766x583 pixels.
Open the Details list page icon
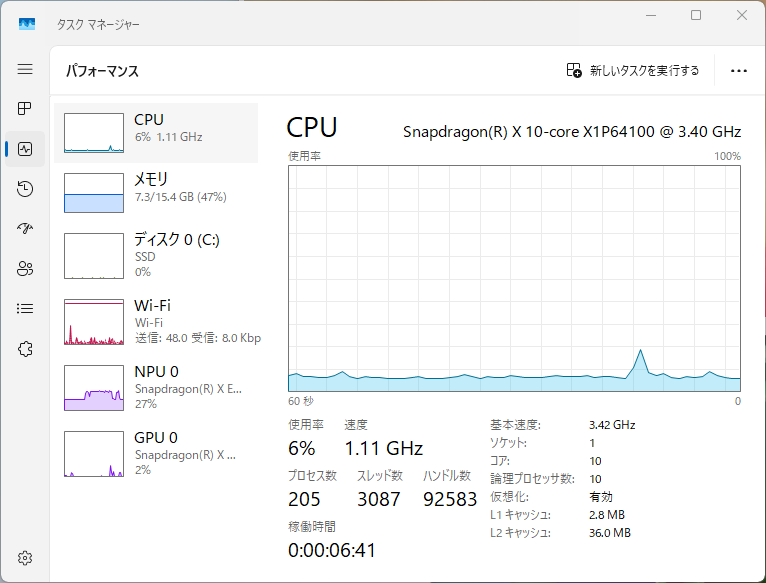tap(25, 308)
